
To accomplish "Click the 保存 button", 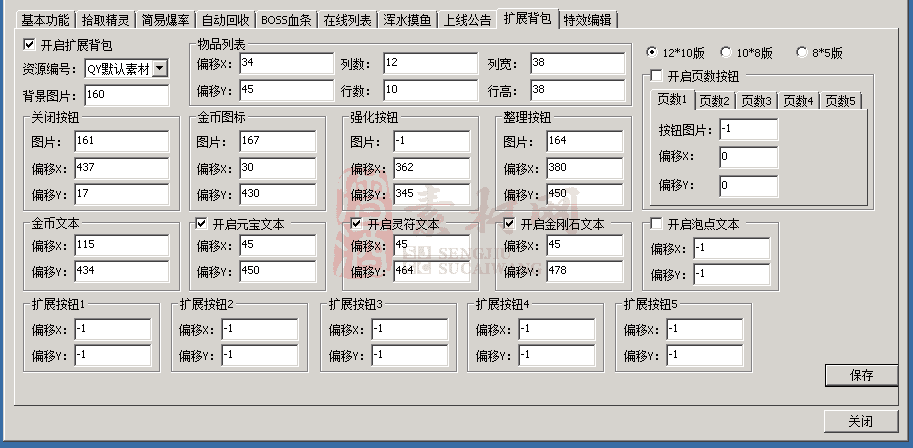I will (x=861, y=375).
